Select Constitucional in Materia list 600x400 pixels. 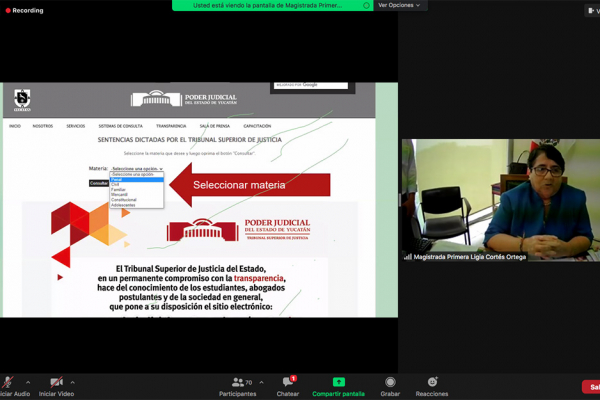tap(137, 200)
